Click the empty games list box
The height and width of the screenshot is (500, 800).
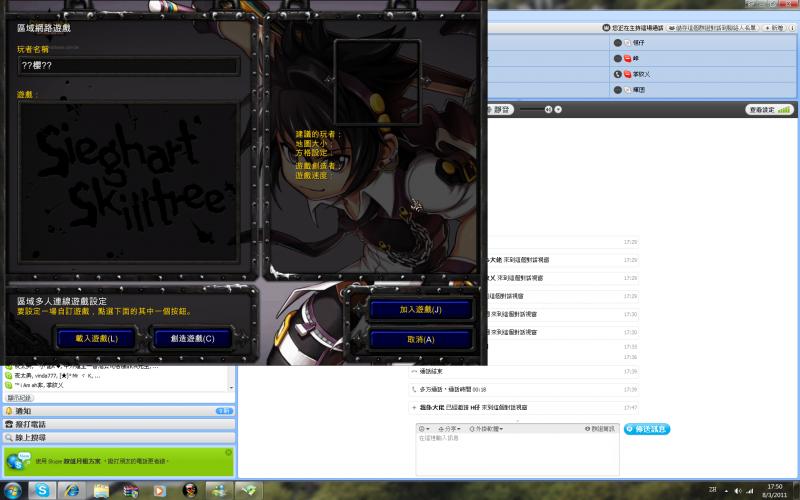point(129,182)
